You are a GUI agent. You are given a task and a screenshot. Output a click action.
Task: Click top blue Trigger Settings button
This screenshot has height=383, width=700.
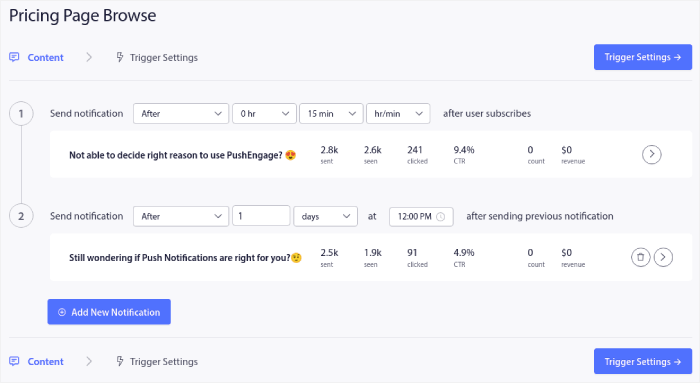tap(643, 57)
